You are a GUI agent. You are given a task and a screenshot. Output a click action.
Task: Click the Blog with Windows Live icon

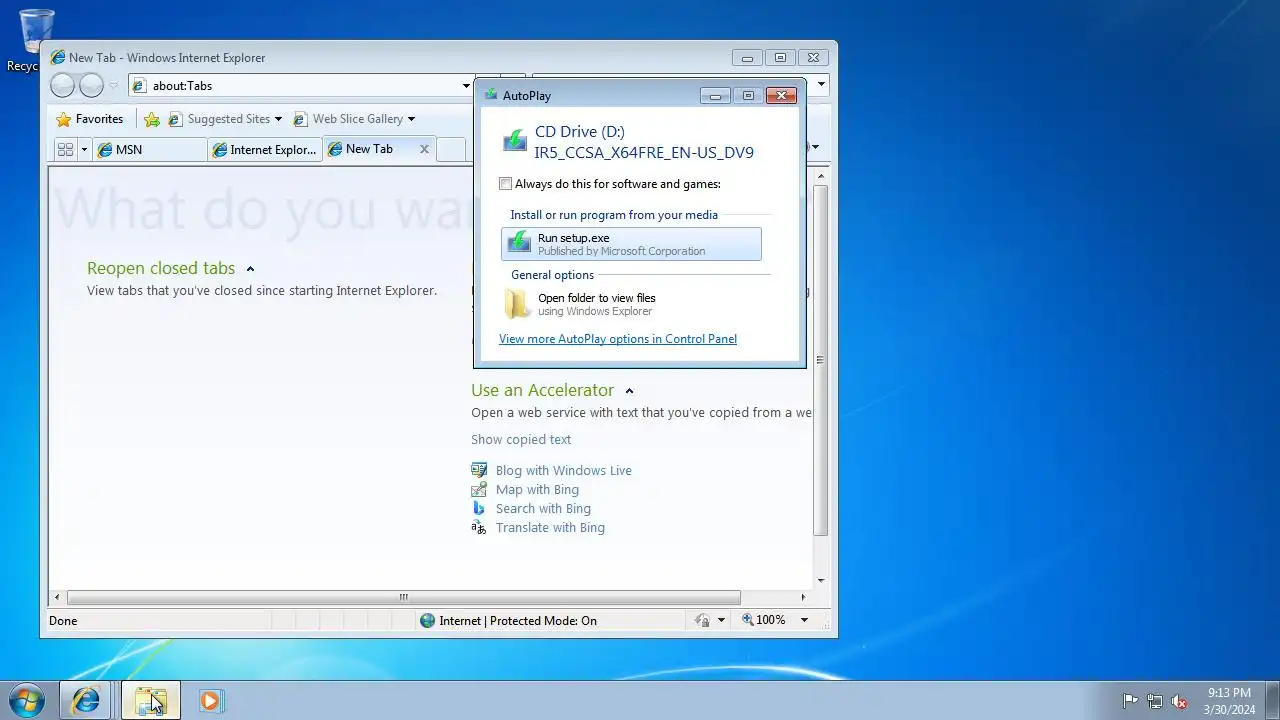click(x=479, y=470)
